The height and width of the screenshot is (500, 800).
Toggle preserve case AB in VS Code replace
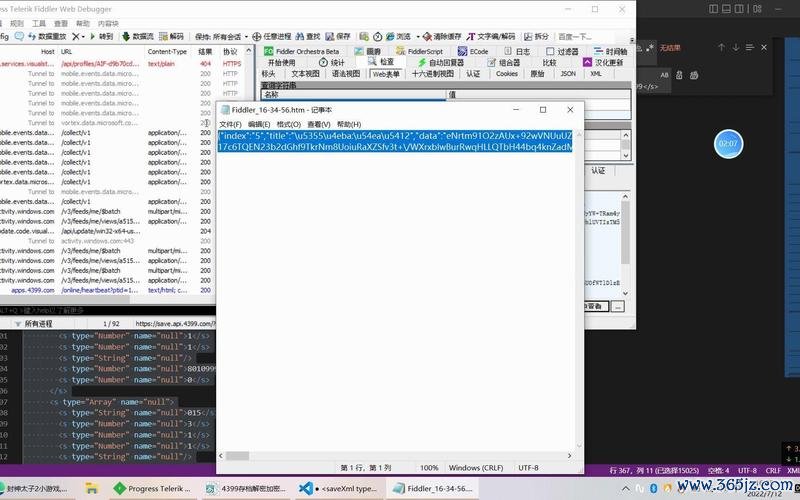[x=664, y=75]
